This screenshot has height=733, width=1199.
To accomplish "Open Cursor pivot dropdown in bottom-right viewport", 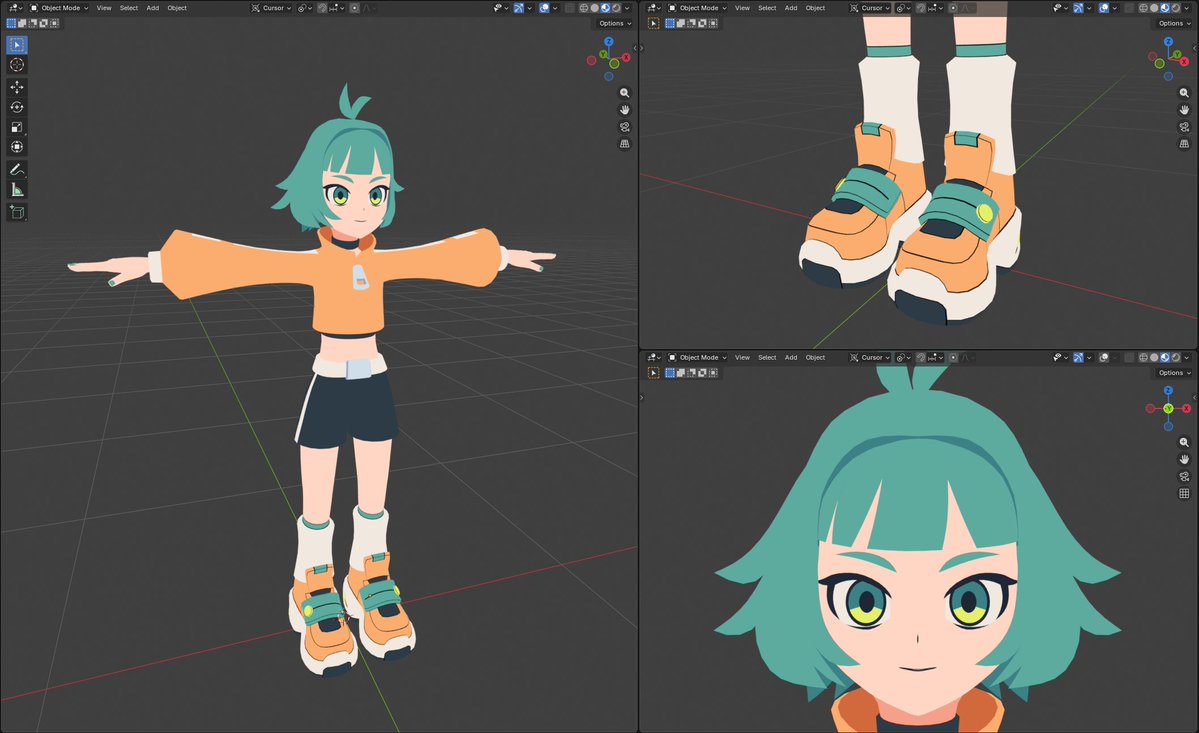I will 870,357.
